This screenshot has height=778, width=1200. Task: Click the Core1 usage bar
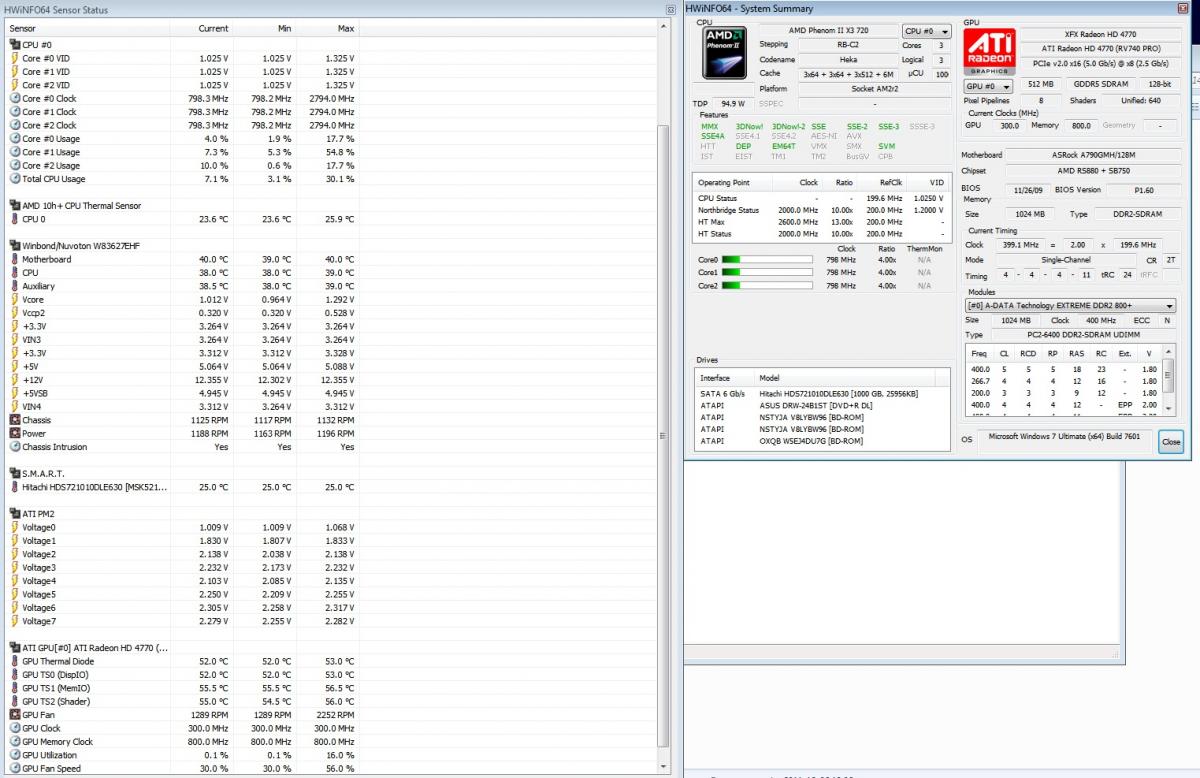point(768,272)
